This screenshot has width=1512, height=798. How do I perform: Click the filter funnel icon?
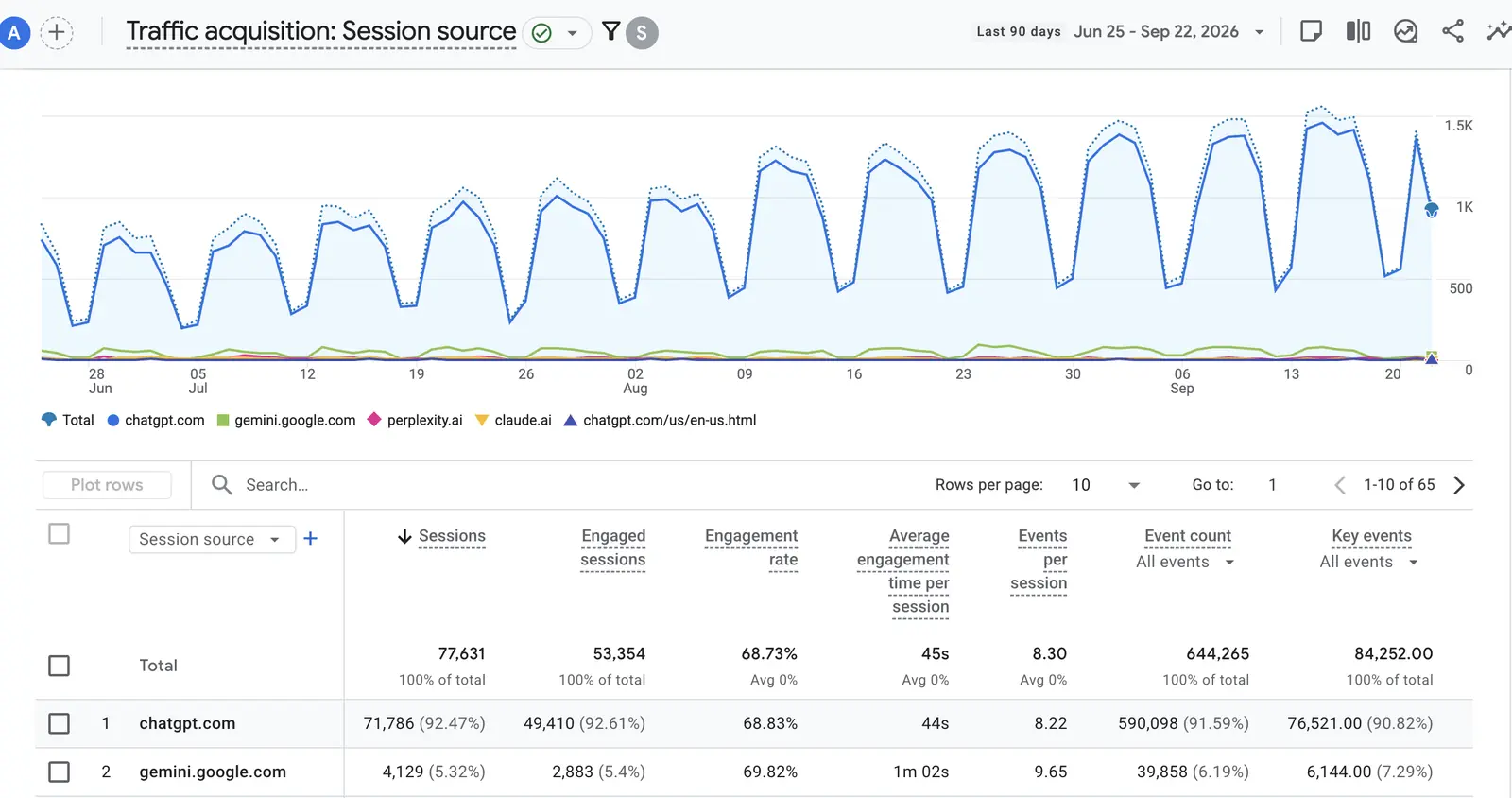[x=611, y=31]
